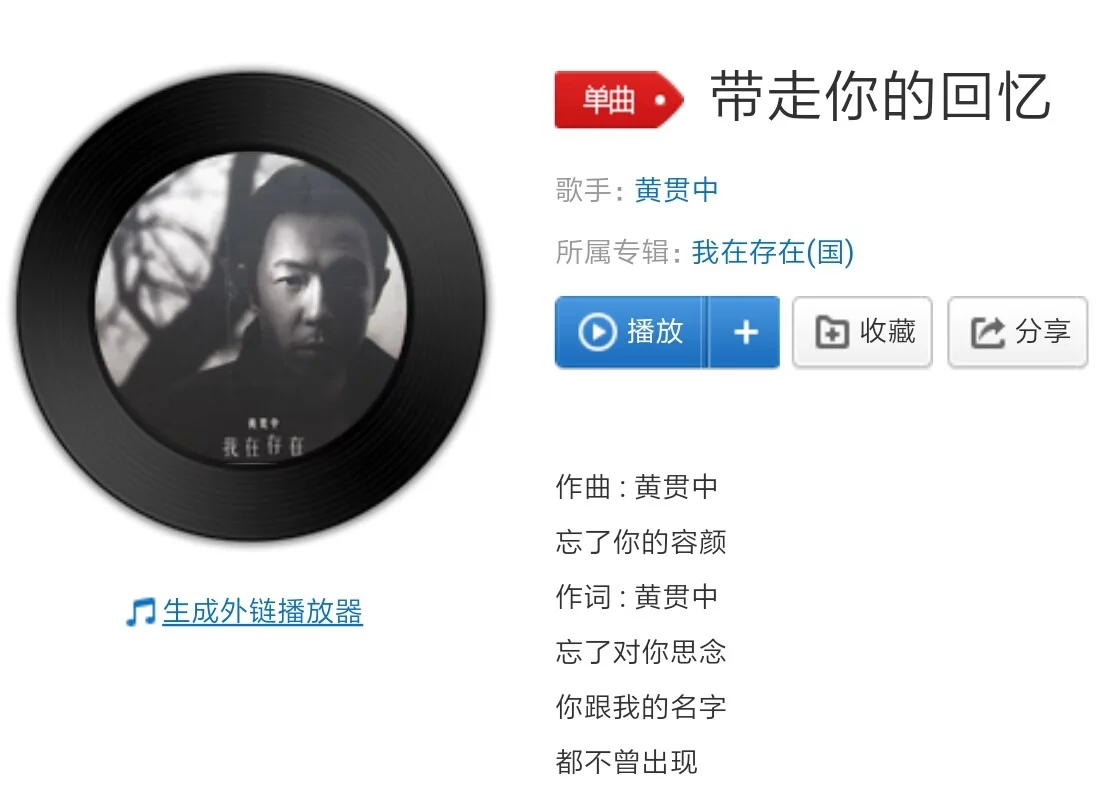
Task: Click the 生成外链播放器 link
Action: tap(262, 611)
